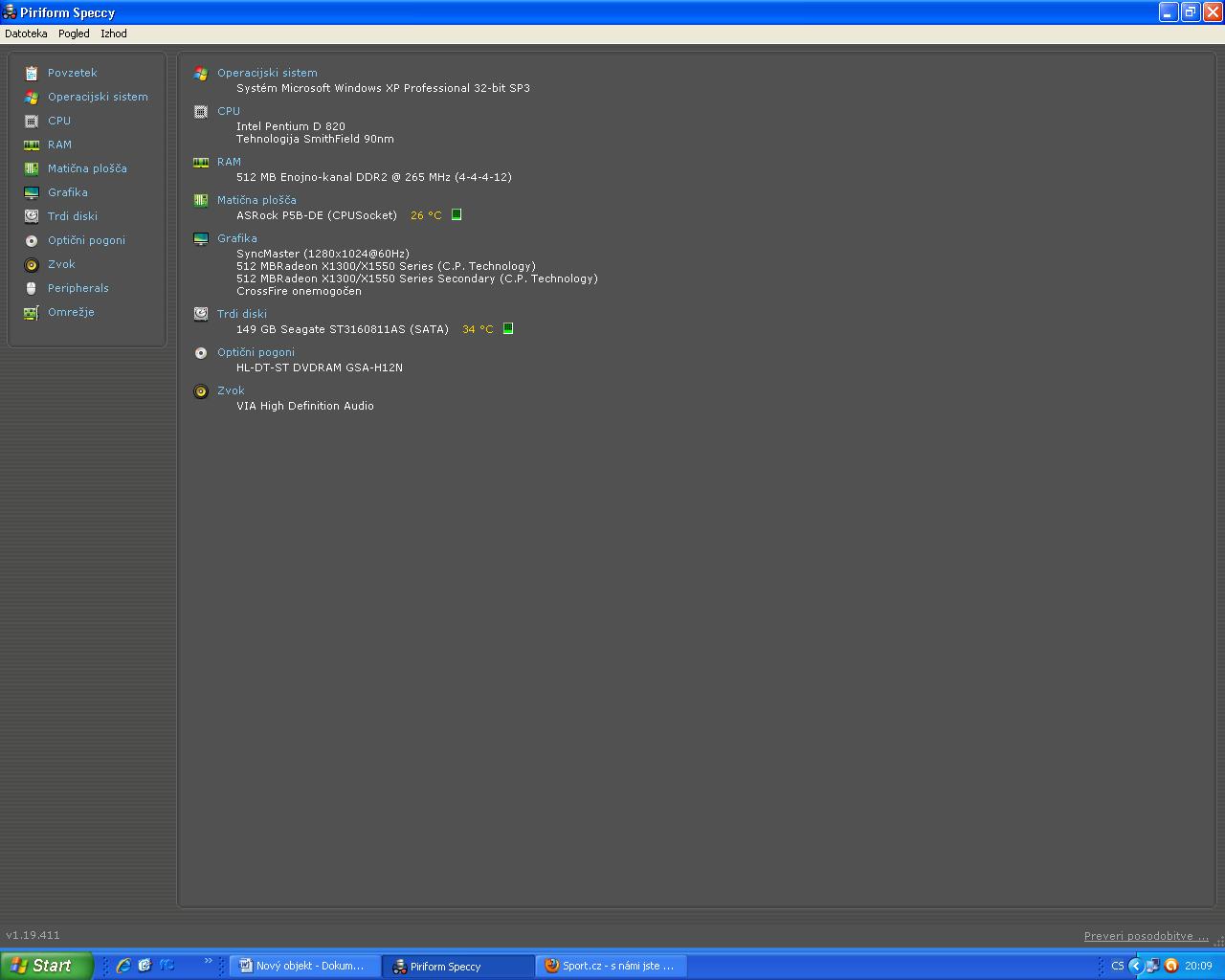Screen dimensions: 1225x980
Task: Select the Operacijski sistem label in the sidebar
Action: point(98,97)
